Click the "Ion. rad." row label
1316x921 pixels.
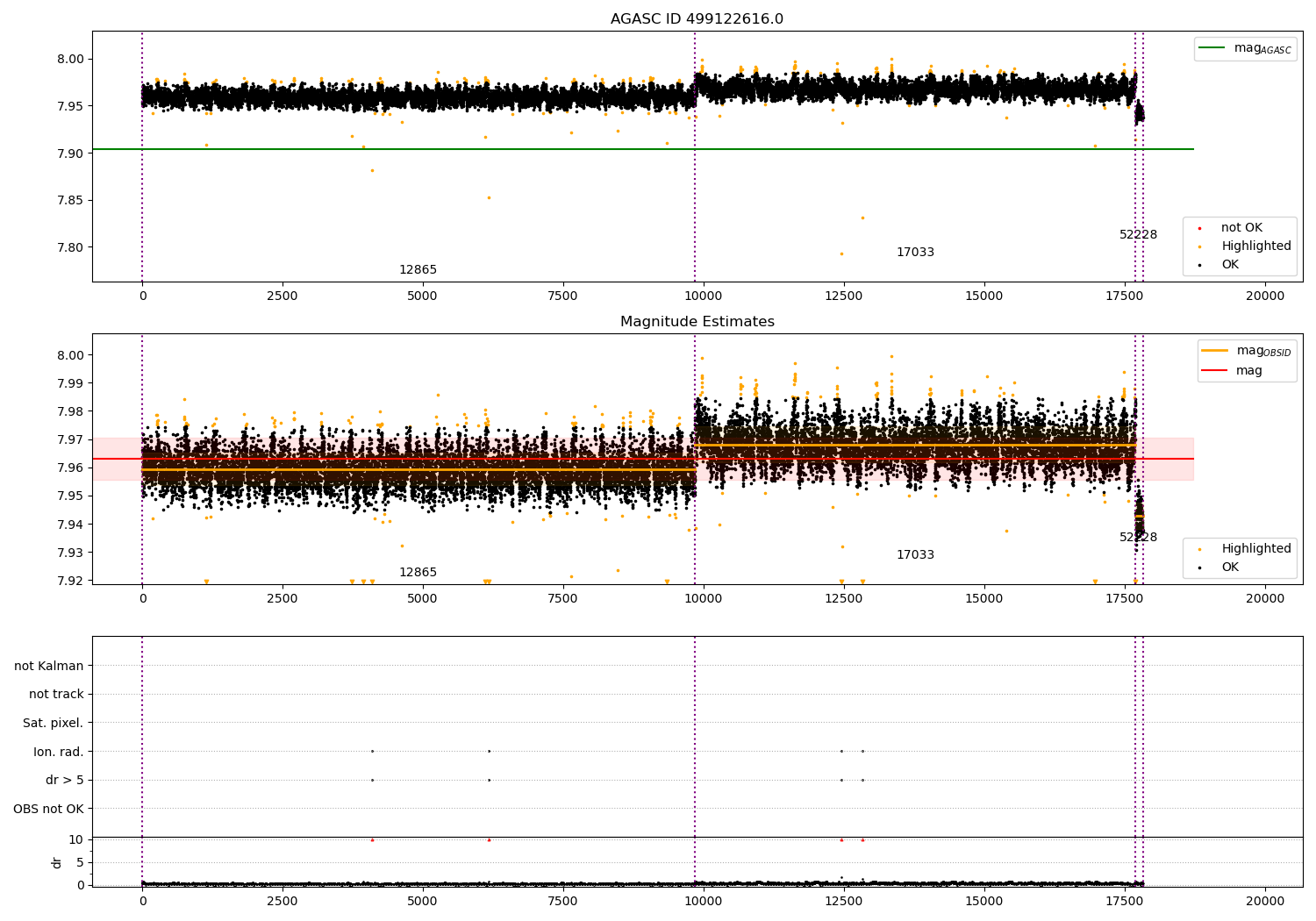(59, 752)
